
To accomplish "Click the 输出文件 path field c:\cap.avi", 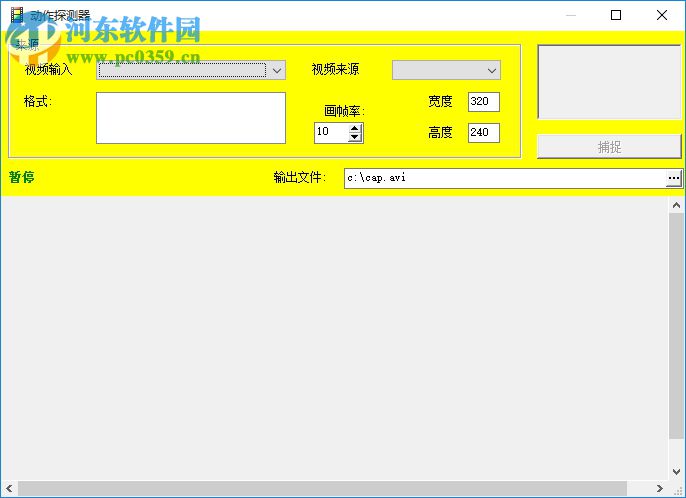I will [505, 178].
